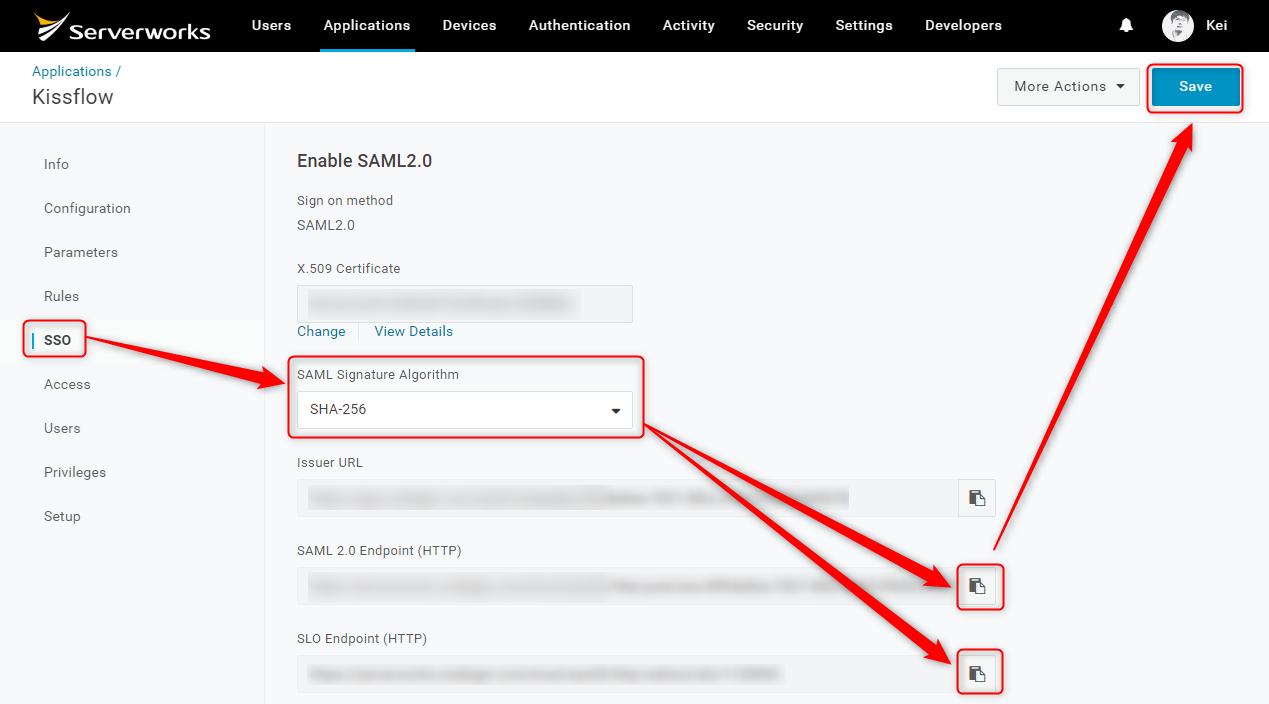Open the Privileges sidebar tab
The width and height of the screenshot is (1269, 704).
pos(75,472)
